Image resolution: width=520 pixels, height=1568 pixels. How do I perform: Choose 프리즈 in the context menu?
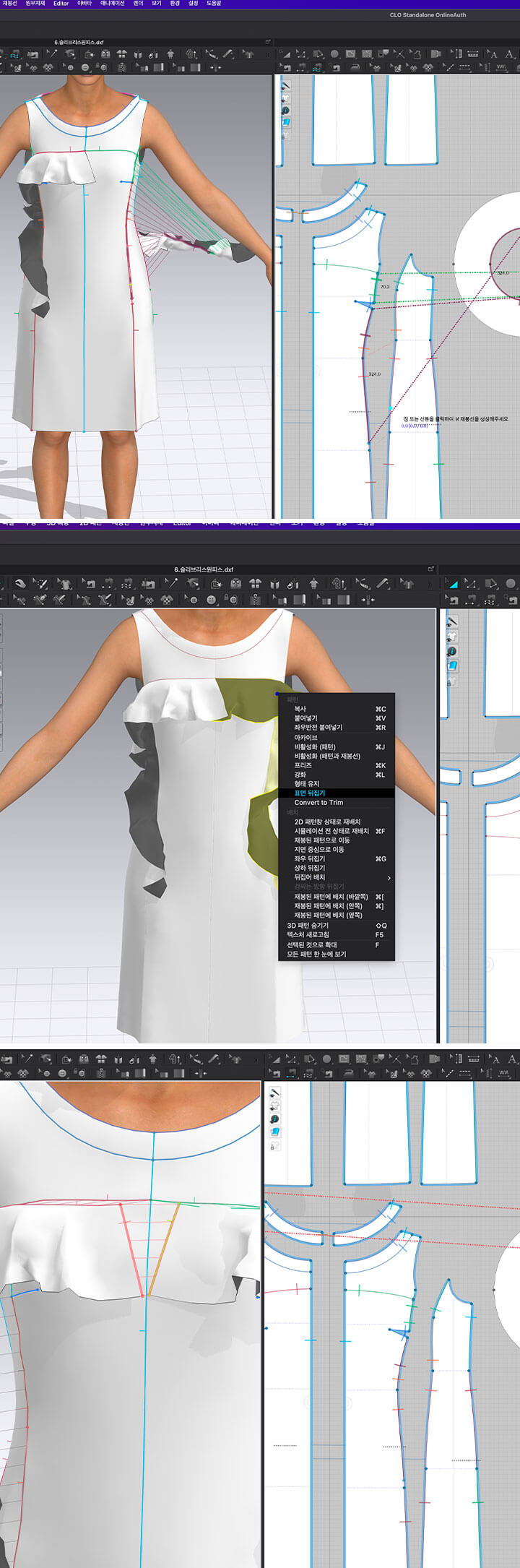click(336, 765)
